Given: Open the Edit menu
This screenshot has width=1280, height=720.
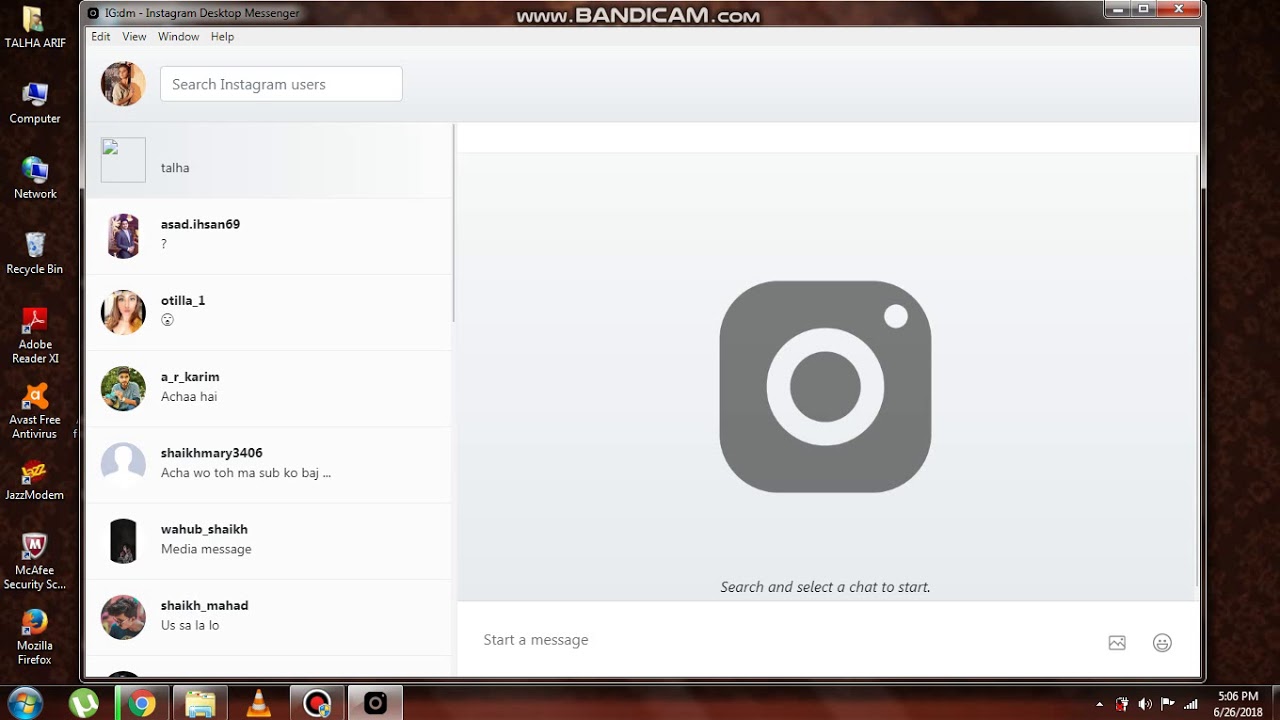Looking at the screenshot, I should point(101,37).
